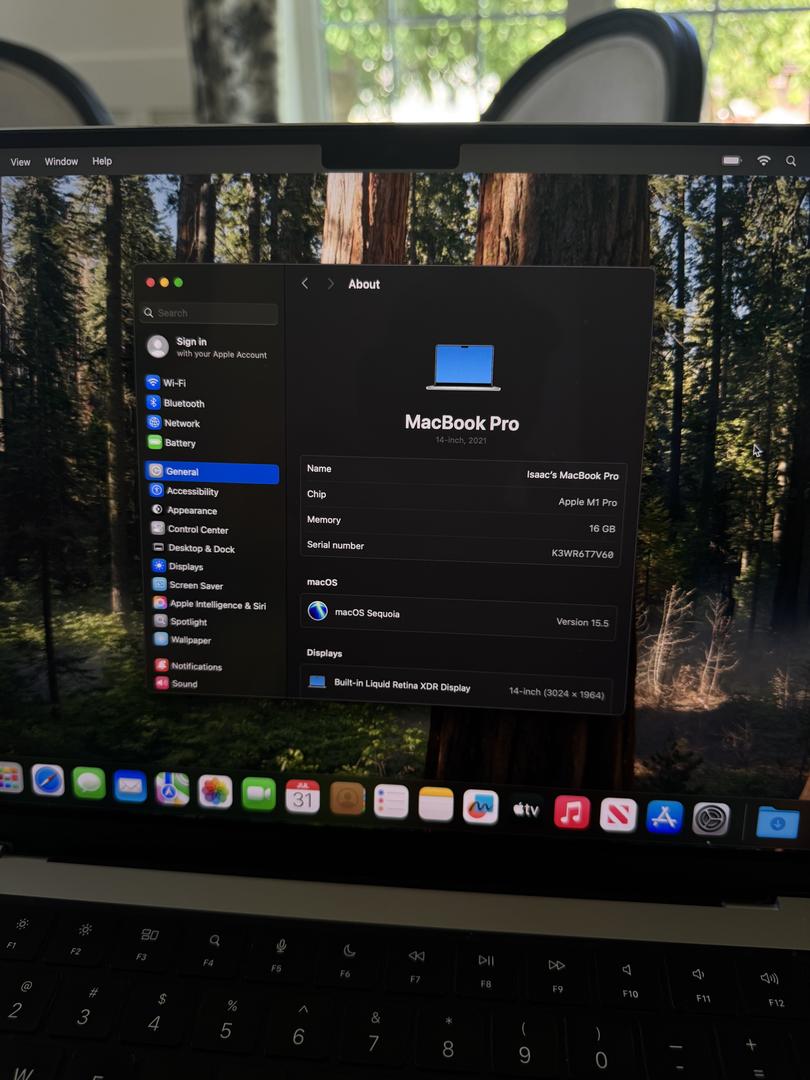810x1080 pixels.
Task: Click the 16 GB memory value
Action: click(x=602, y=528)
